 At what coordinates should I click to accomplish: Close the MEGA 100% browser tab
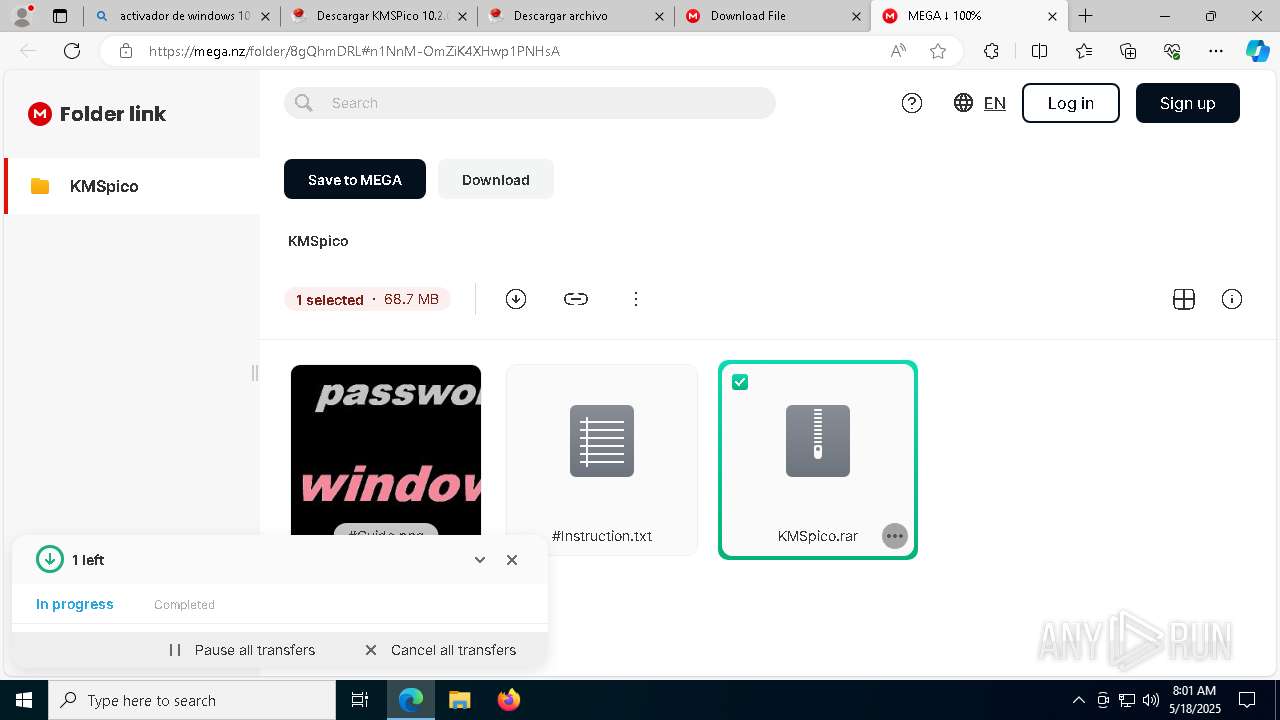[1053, 16]
